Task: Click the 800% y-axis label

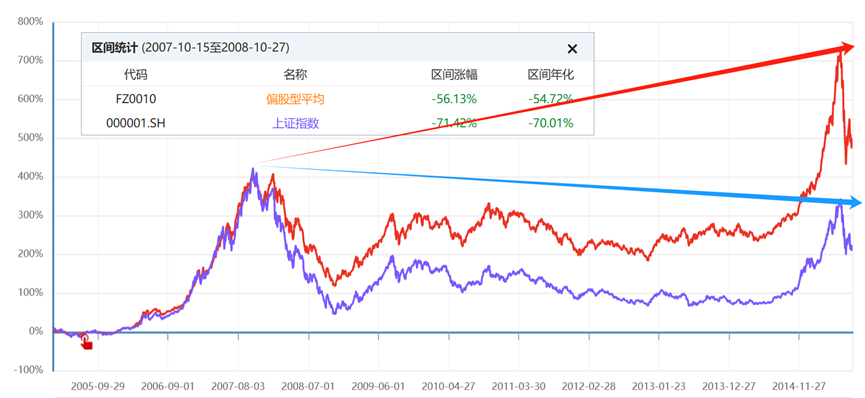Action: [x=30, y=22]
